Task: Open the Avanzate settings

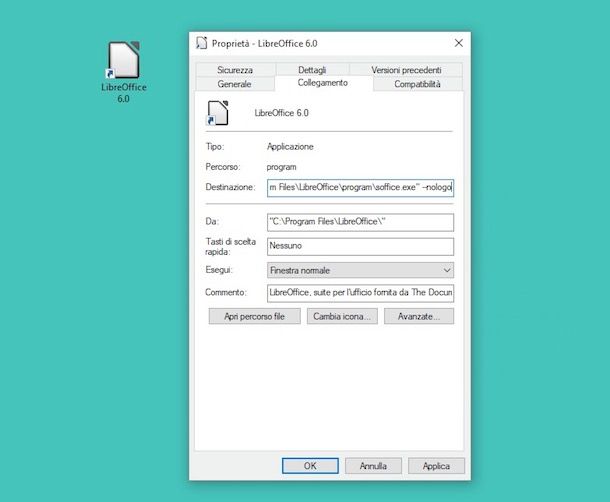Action: 419,316
